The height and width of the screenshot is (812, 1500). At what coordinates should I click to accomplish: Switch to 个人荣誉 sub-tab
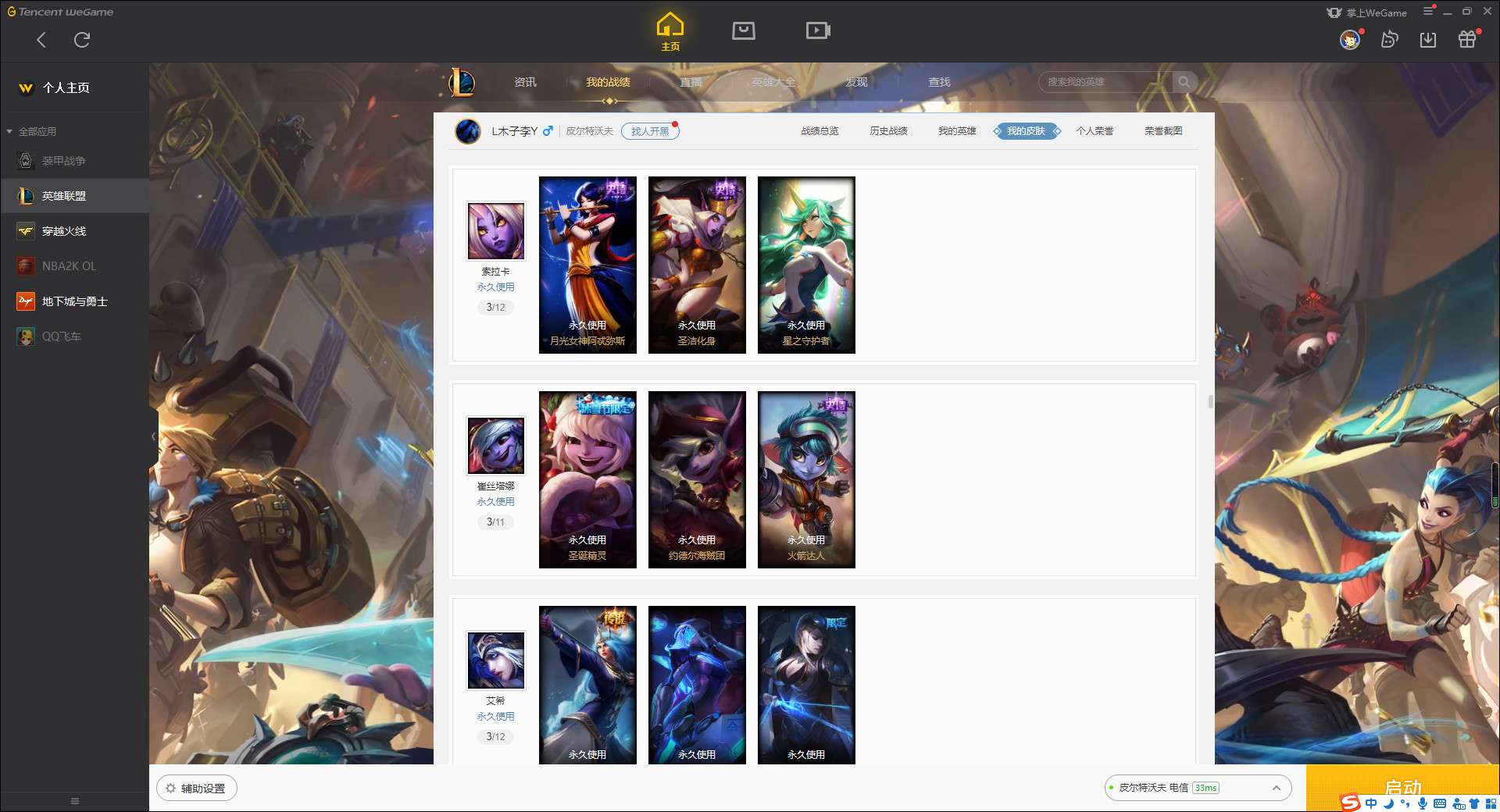pos(1095,131)
